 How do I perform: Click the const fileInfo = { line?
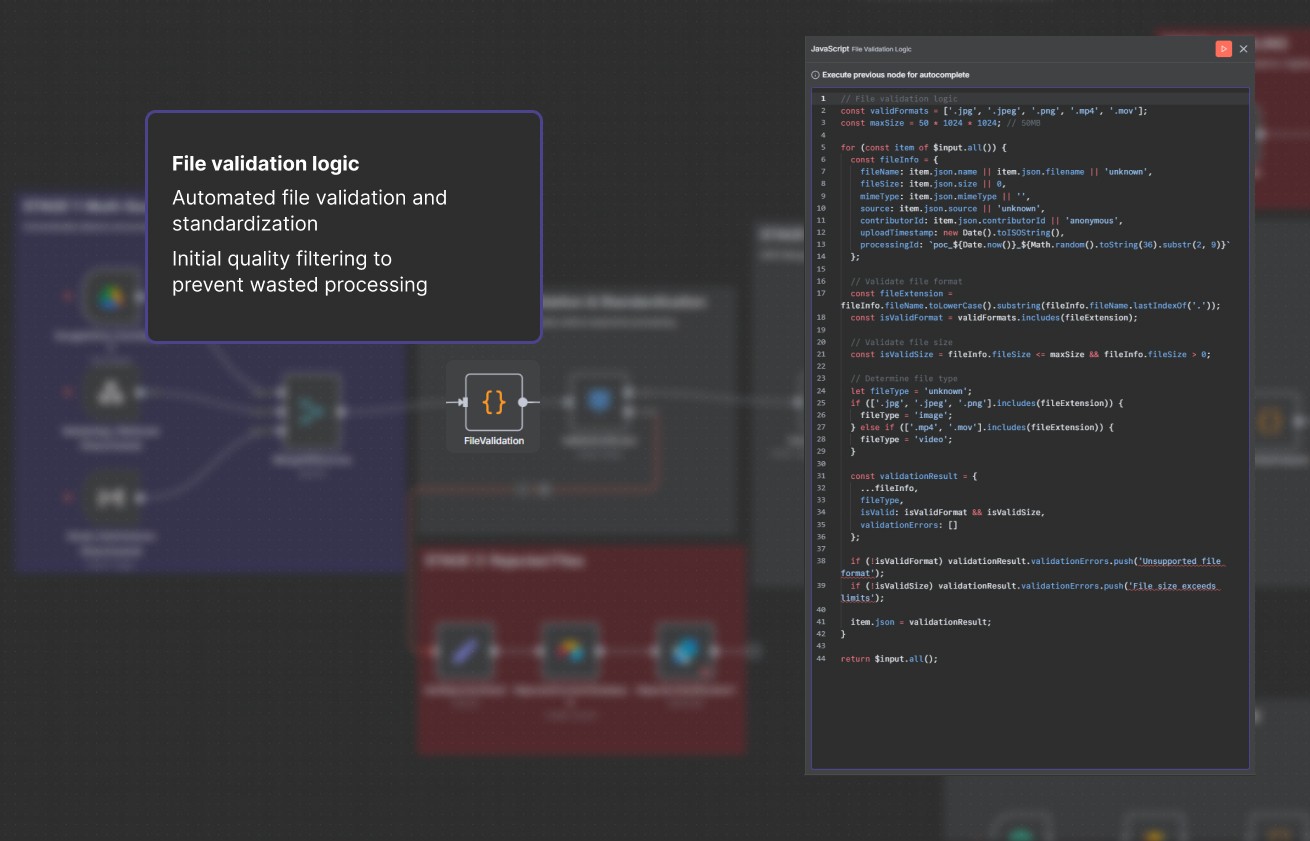(895, 160)
